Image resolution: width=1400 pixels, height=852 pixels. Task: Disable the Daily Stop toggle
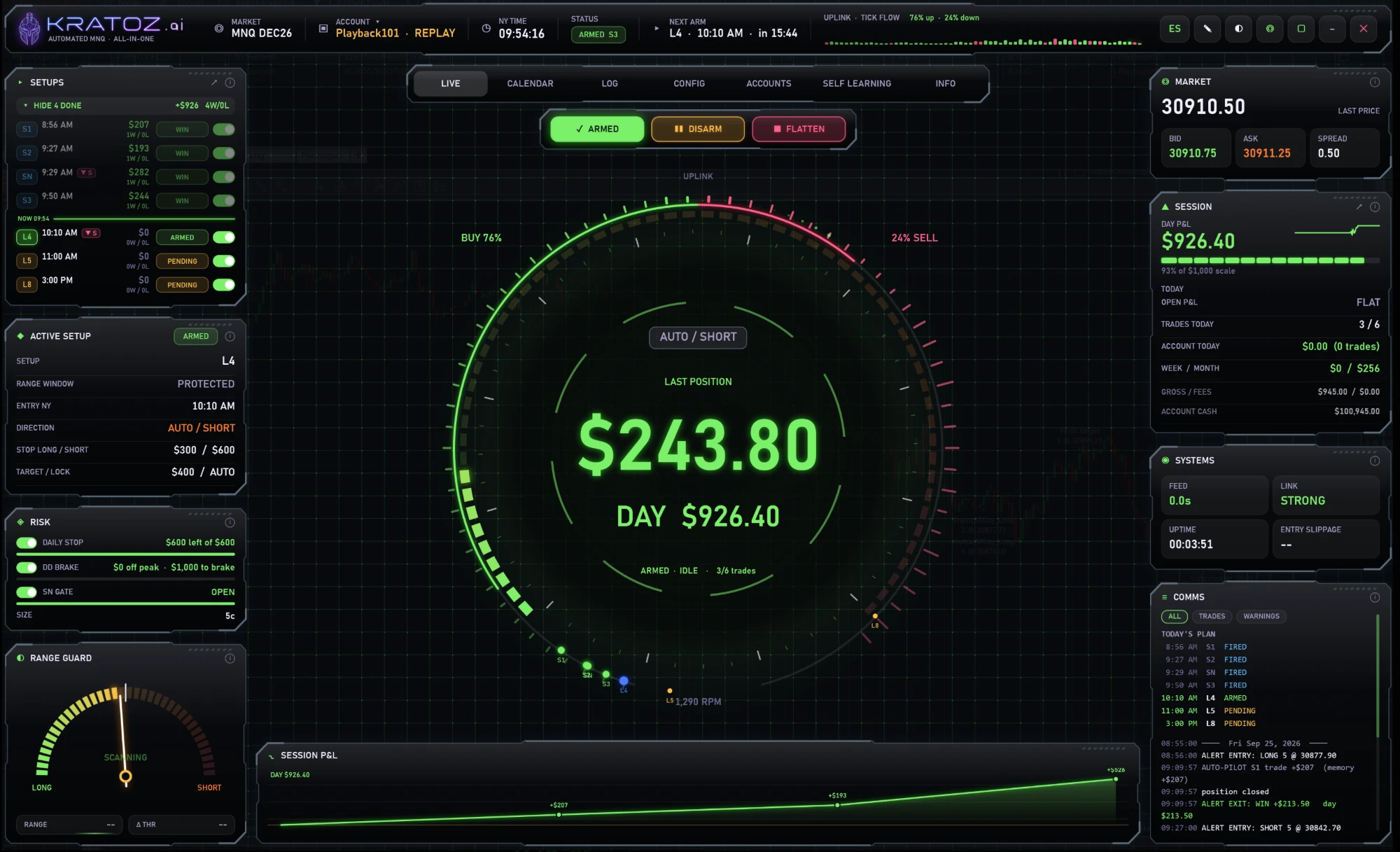(x=27, y=543)
